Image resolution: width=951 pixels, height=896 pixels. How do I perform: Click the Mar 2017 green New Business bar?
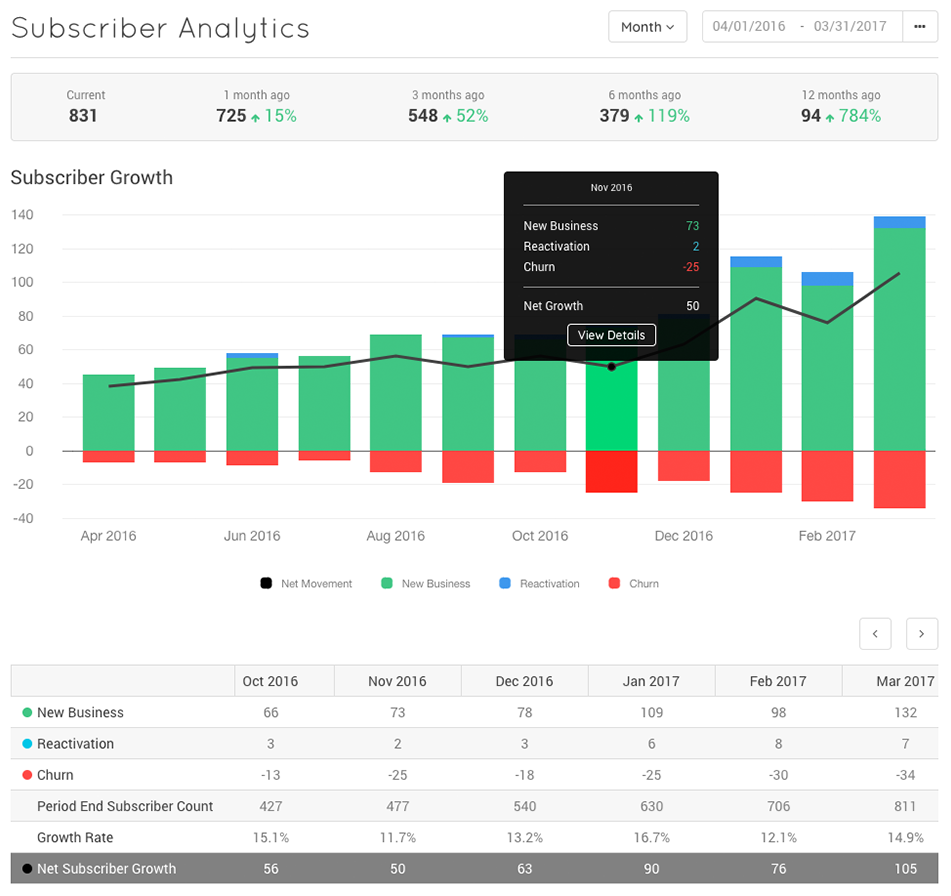point(899,339)
